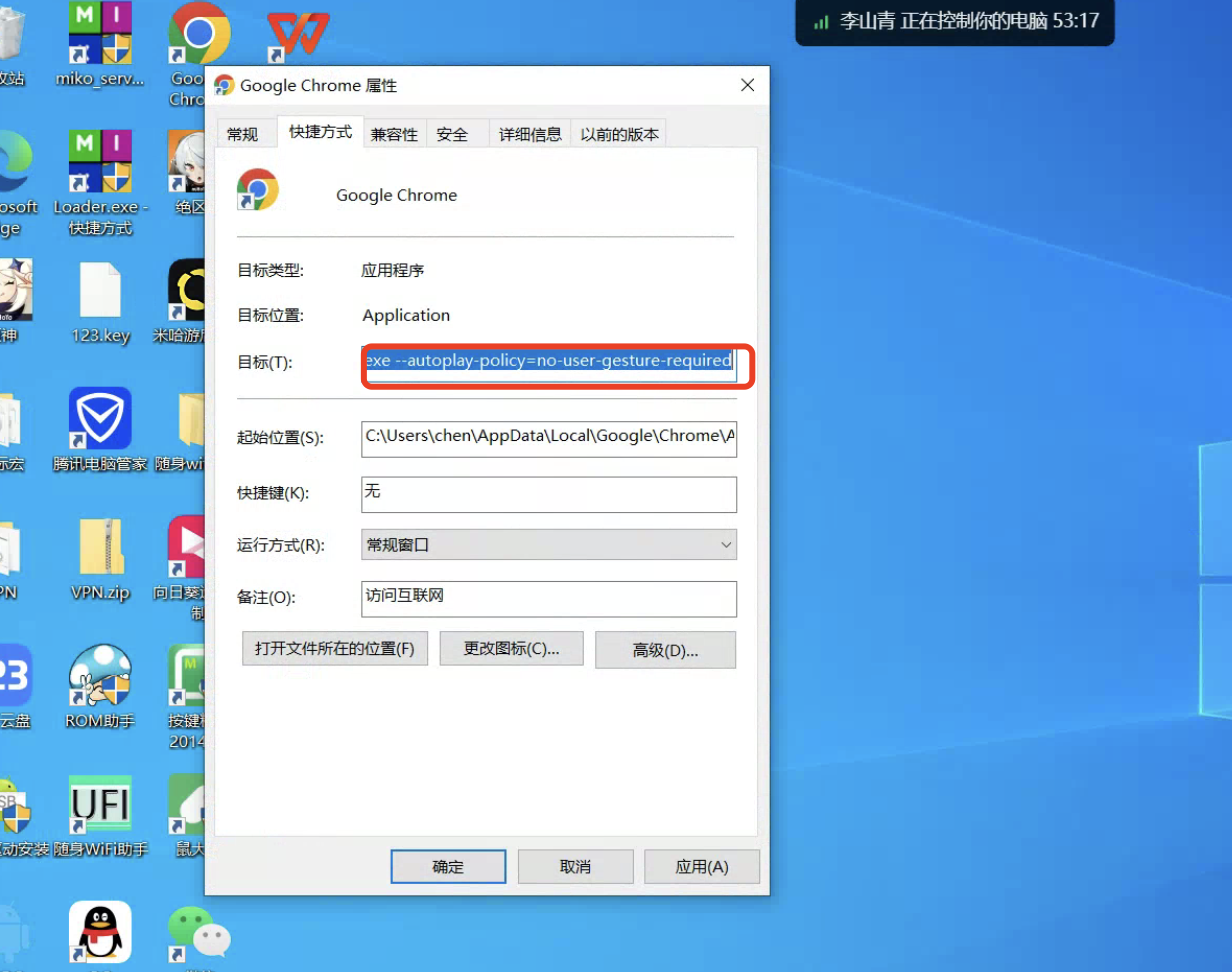The width and height of the screenshot is (1232, 972).
Task: Apply changes with 应用(A) button
Action: point(702,867)
